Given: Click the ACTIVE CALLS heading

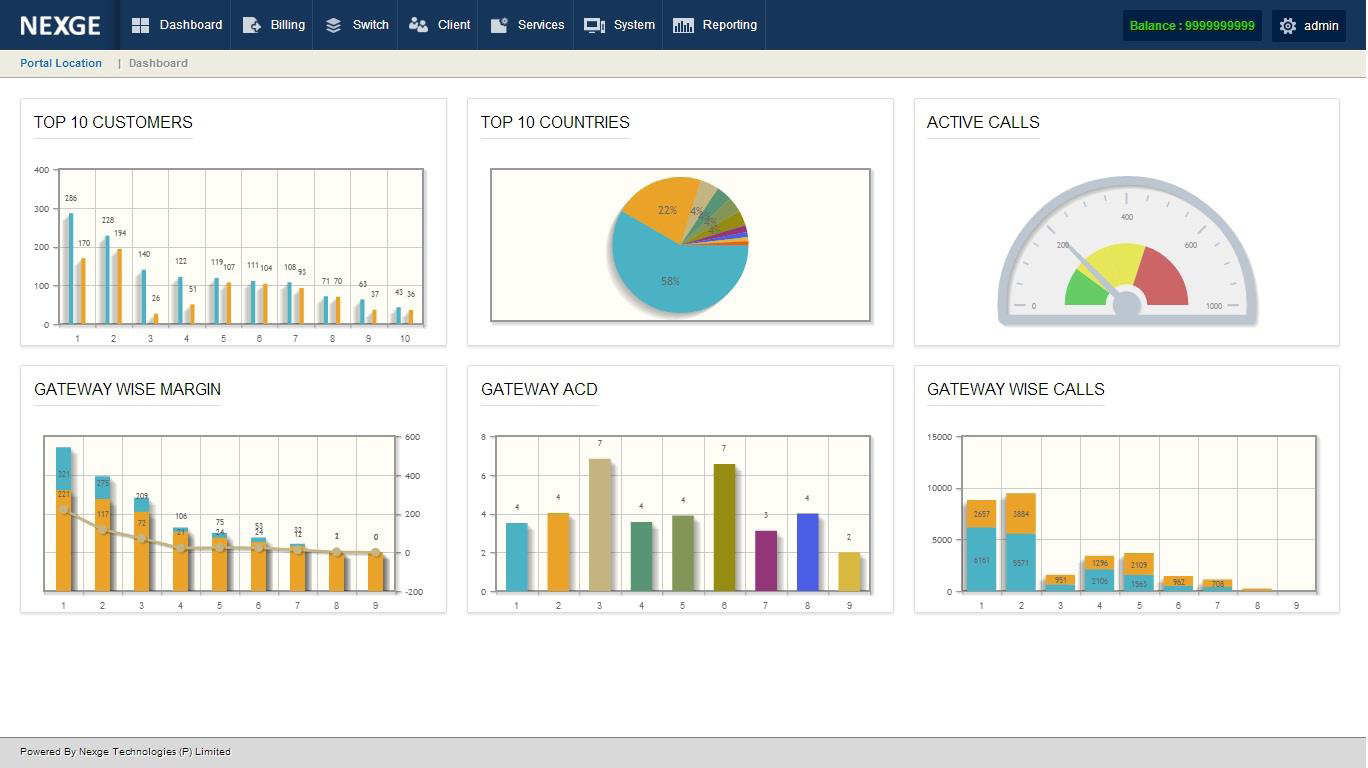Looking at the screenshot, I should (983, 122).
